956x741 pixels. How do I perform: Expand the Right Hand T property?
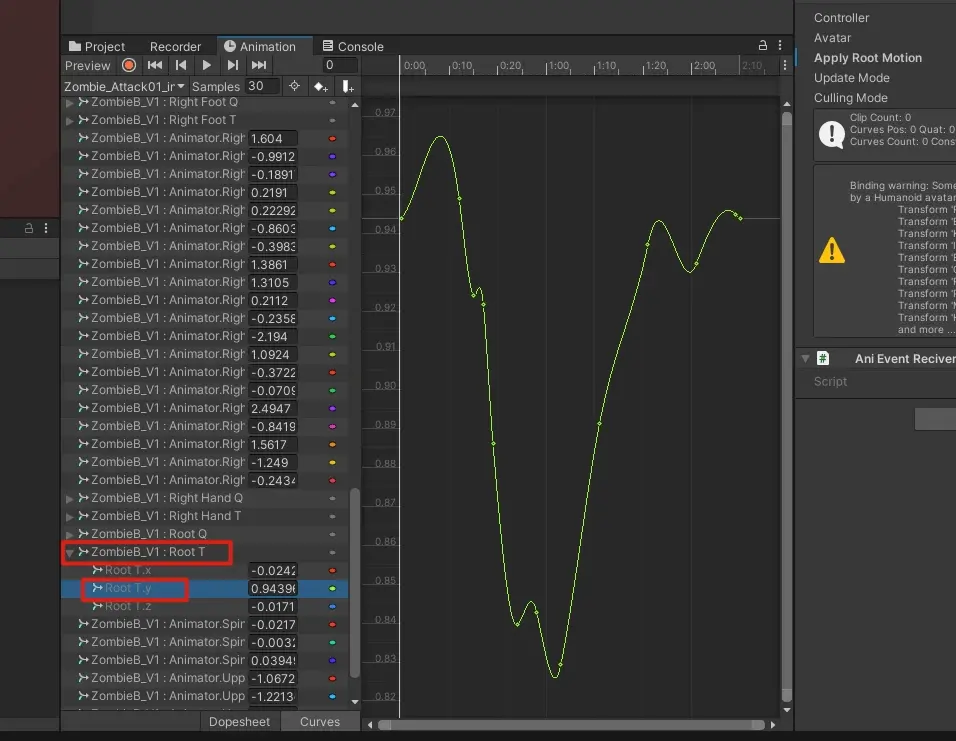[x=70, y=517]
